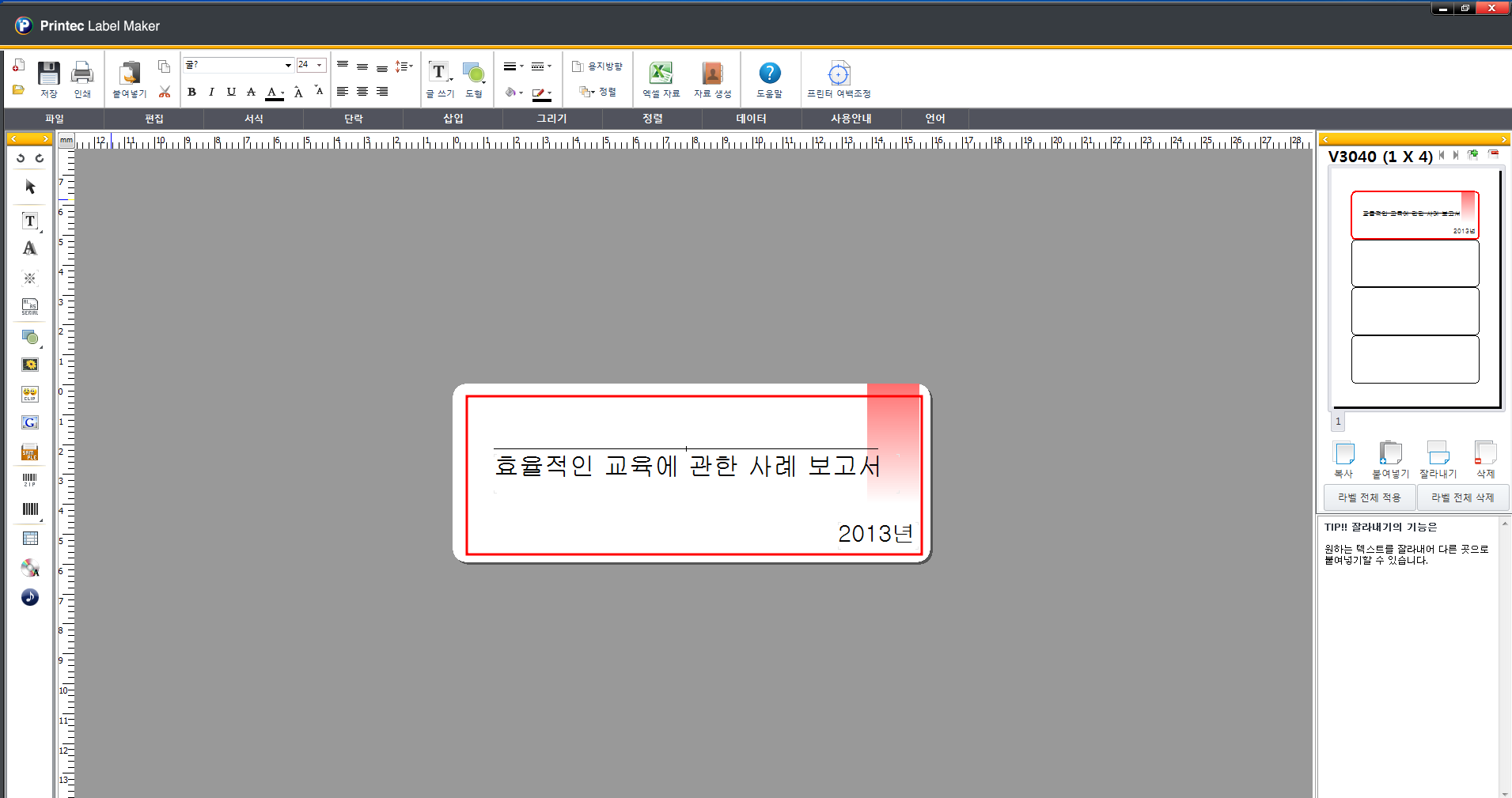Toggle italic text formatting
Image resolution: width=1512 pixels, height=798 pixels.
[211, 92]
